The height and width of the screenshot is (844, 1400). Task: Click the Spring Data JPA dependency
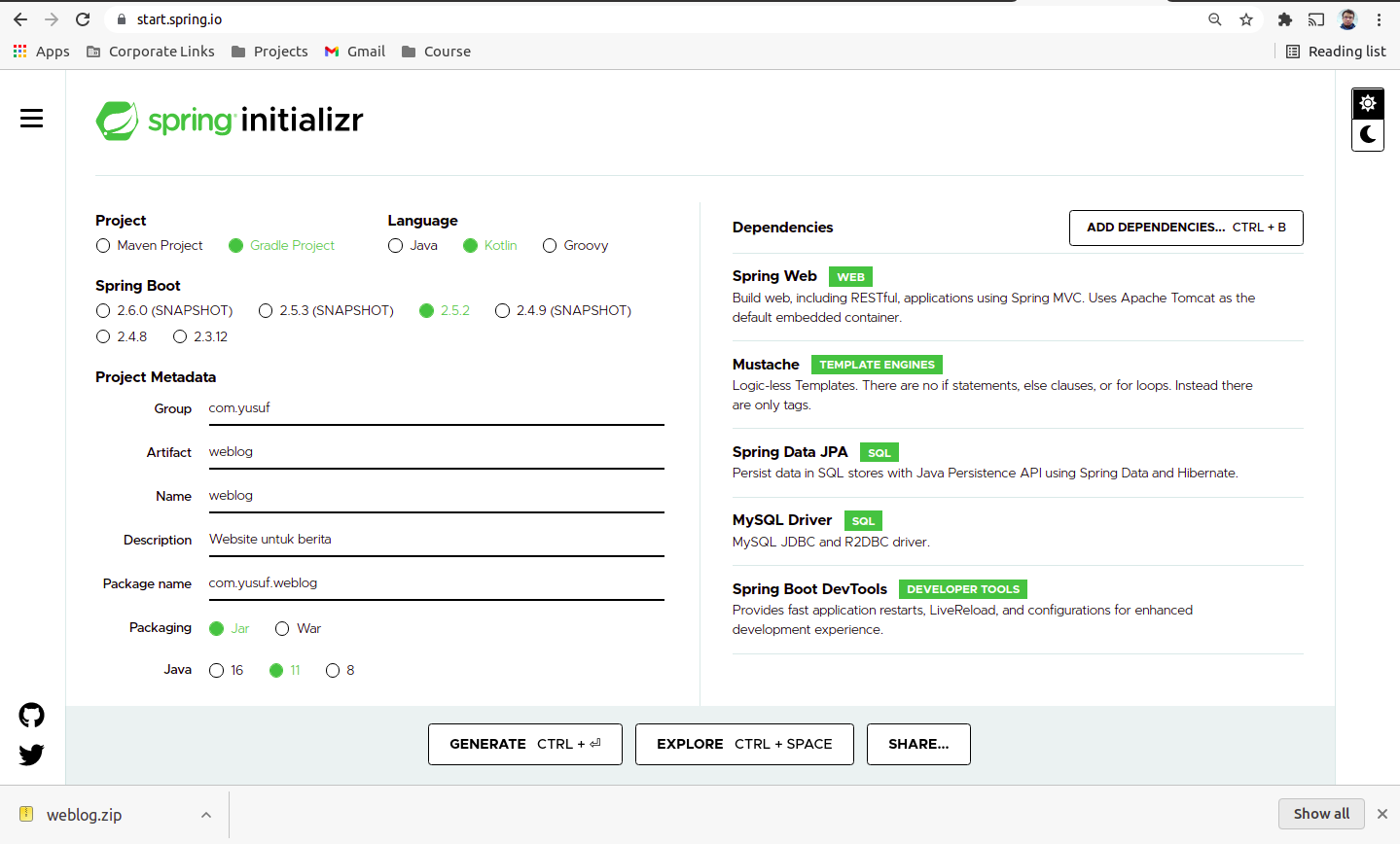click(x=1018, y=463)
